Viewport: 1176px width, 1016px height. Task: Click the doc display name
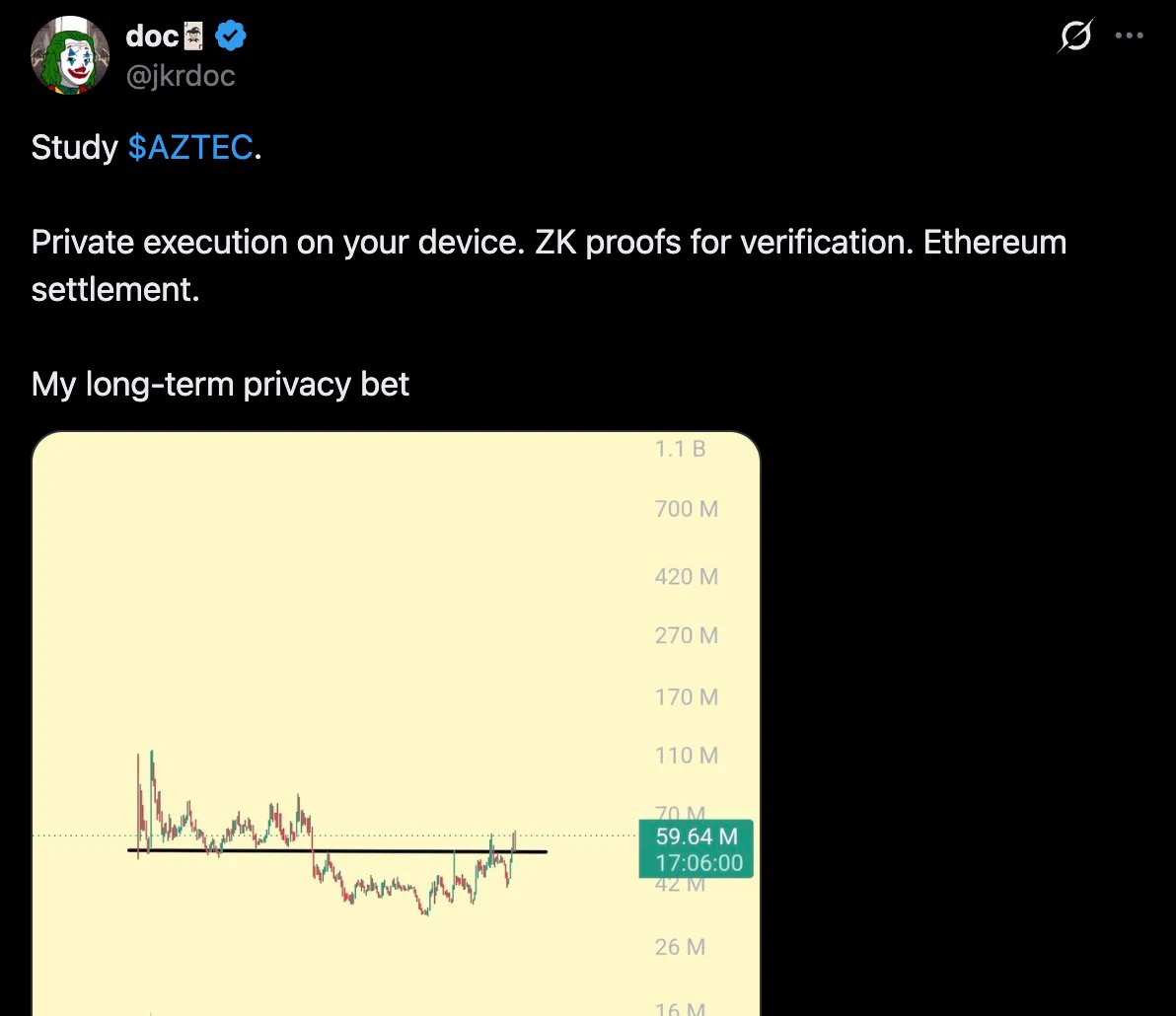152,36
